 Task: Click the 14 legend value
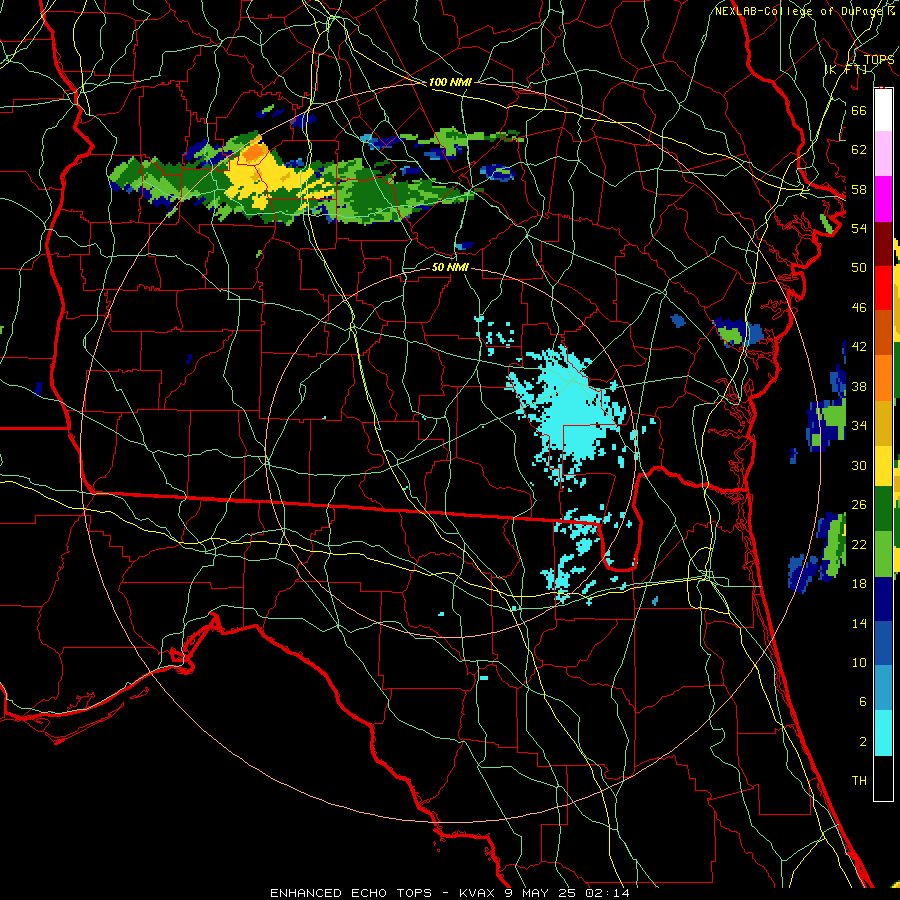pyautogui.click(x=859, y=623)
